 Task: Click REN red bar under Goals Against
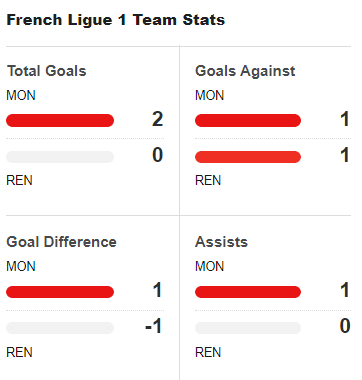tap(248, 157)
